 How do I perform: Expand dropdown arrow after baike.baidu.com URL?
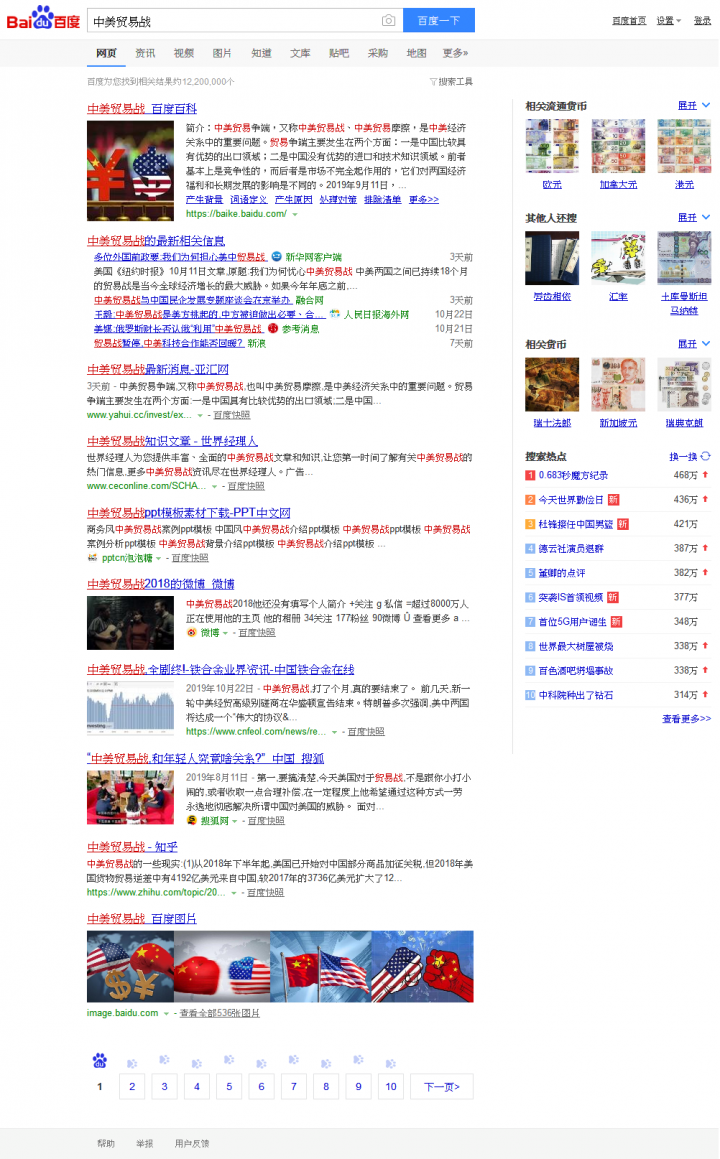click(295, 214)
